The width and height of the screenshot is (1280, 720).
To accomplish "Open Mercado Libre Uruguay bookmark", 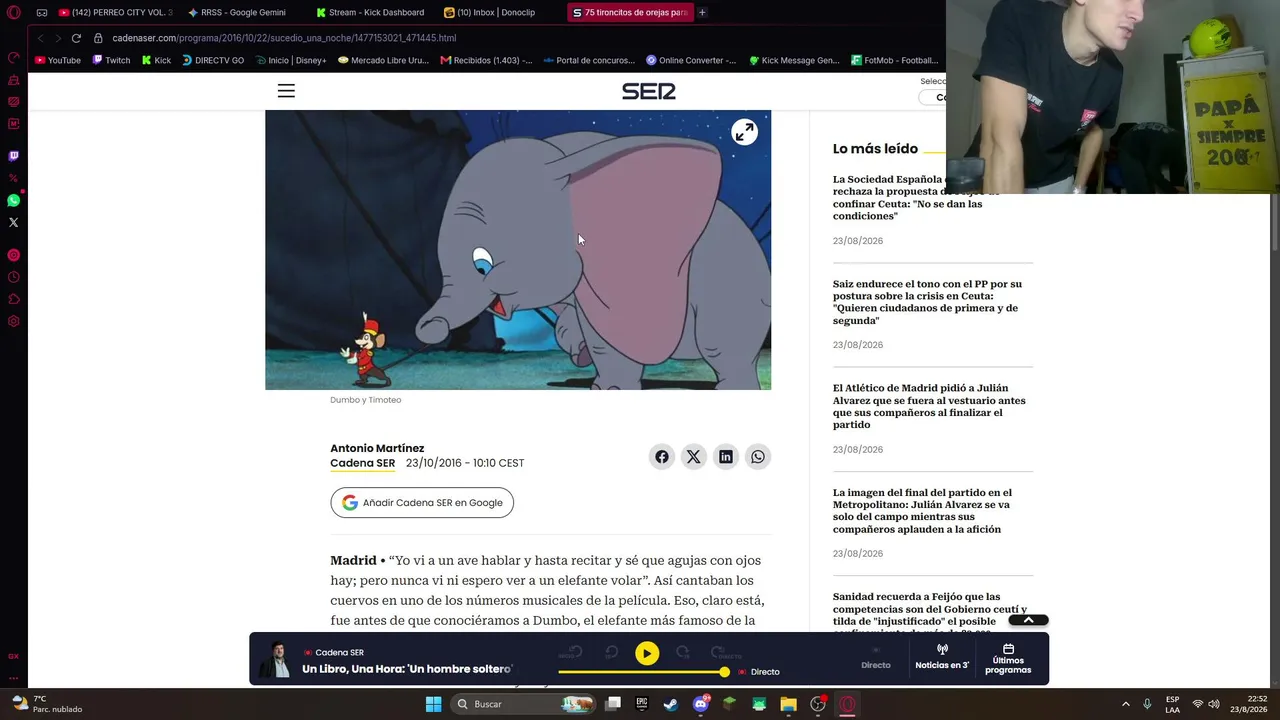I will point(383,60).
